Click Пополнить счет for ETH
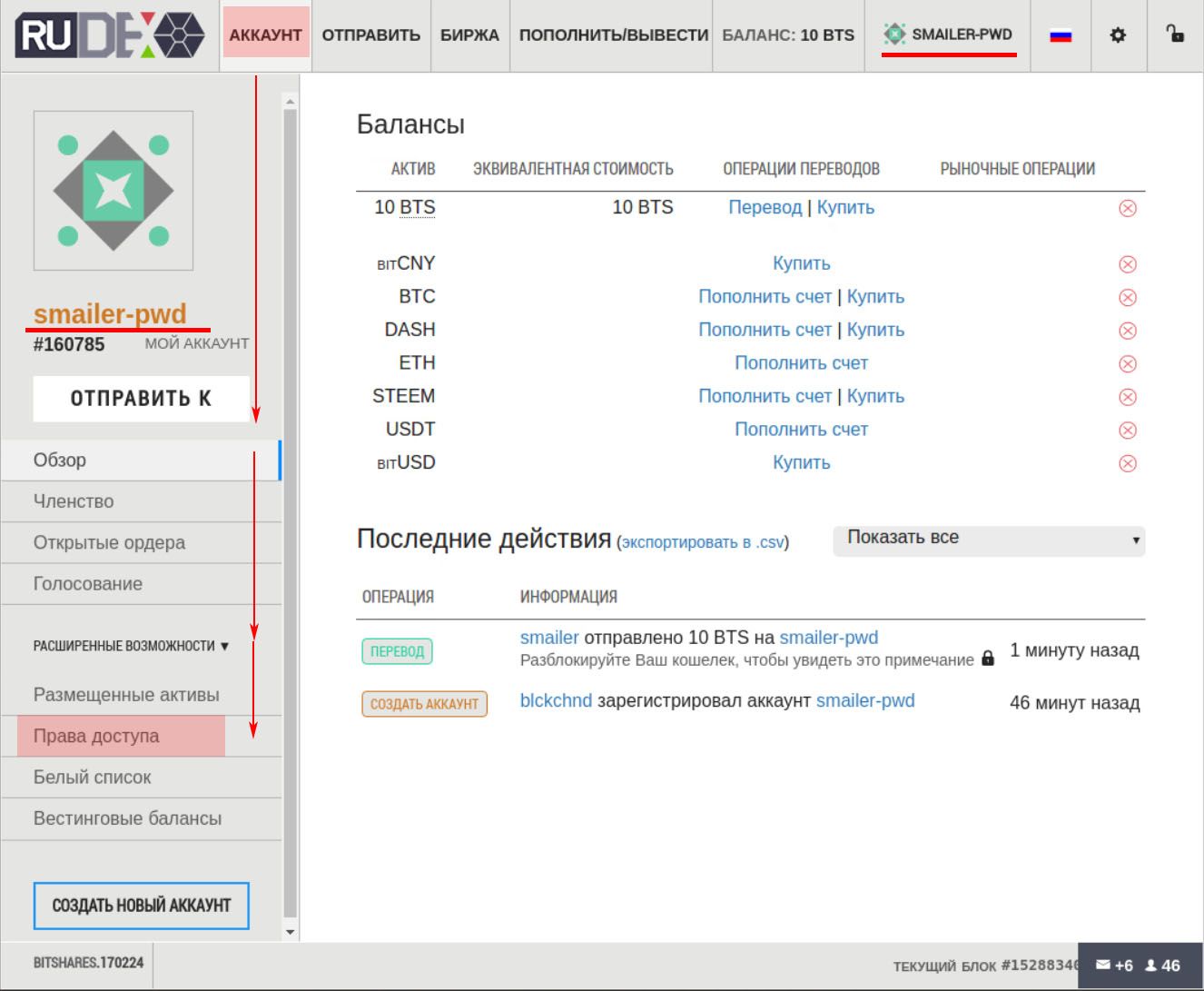This screenshot has width=1204, height=991. coord(801,363)
